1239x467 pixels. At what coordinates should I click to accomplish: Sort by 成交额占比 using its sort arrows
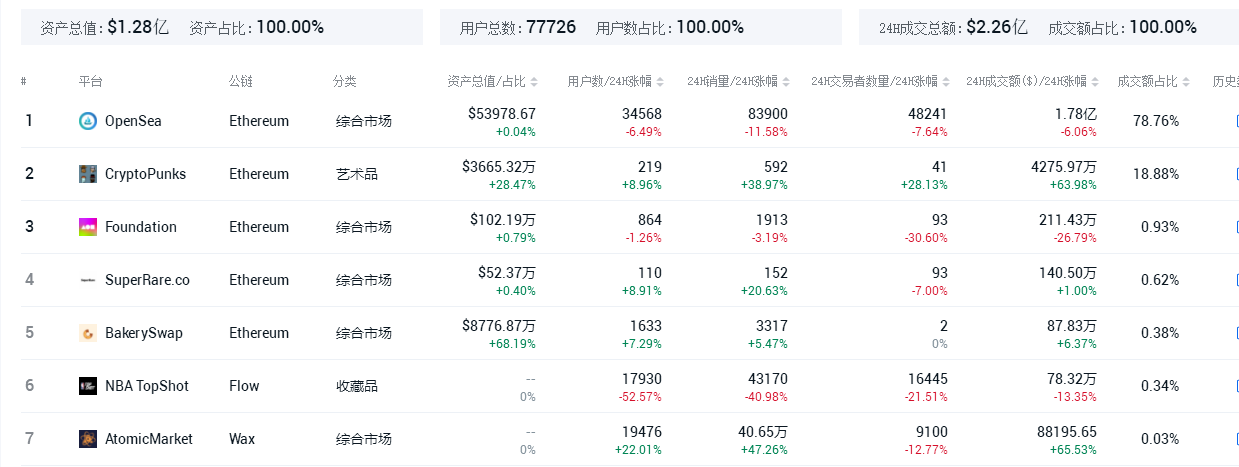coord(1186,81)
